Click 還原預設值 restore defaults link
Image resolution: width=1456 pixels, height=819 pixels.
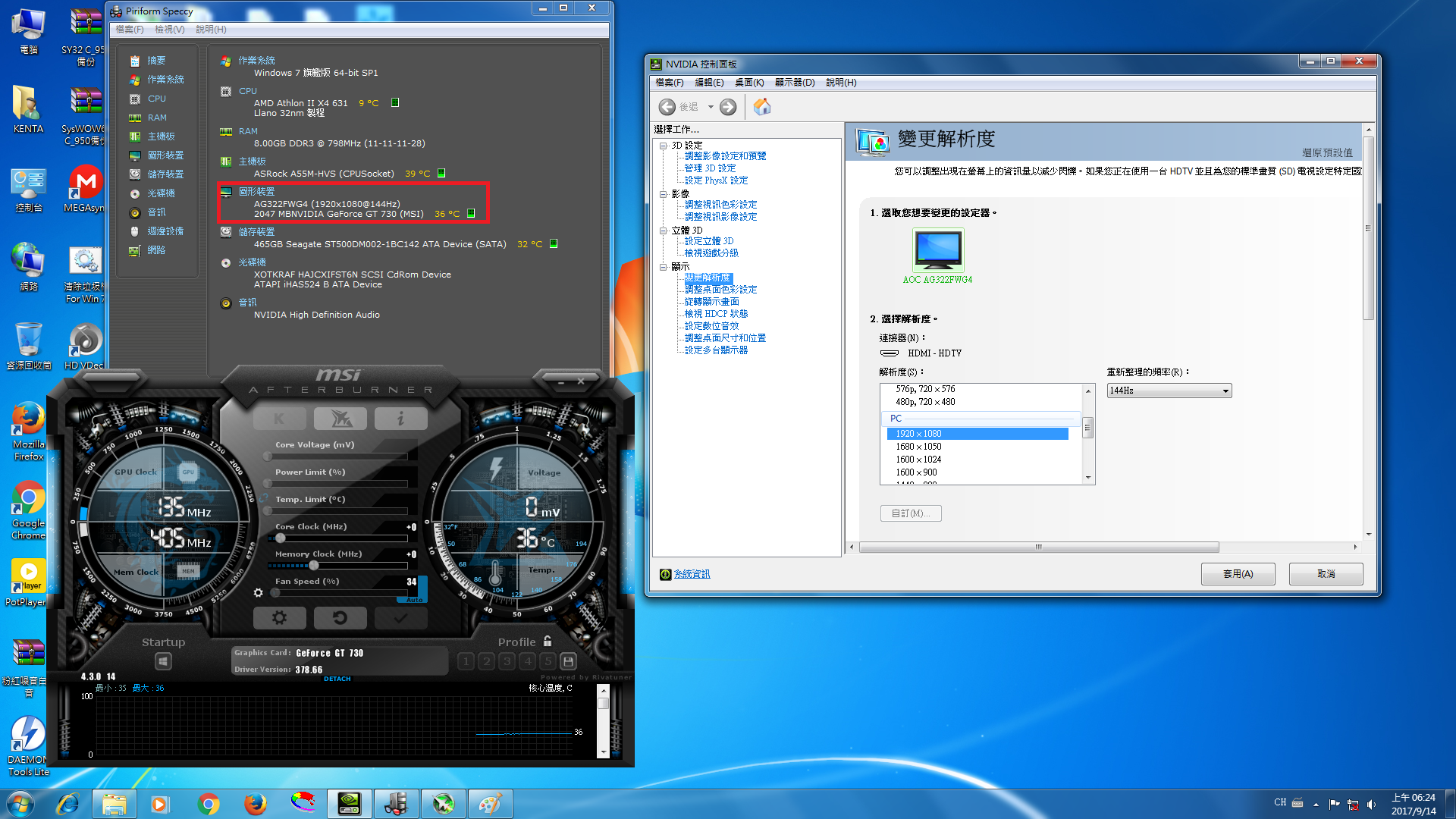point(1327,152)
